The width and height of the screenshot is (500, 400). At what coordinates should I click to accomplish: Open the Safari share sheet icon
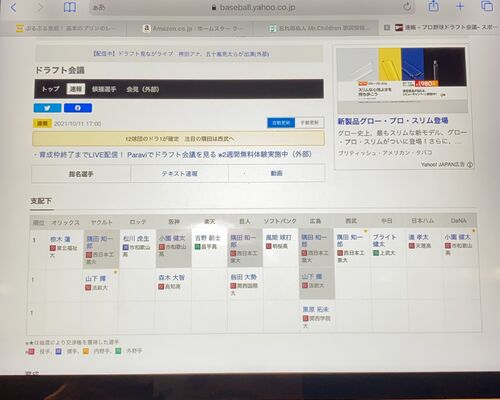tap(433, 6)
